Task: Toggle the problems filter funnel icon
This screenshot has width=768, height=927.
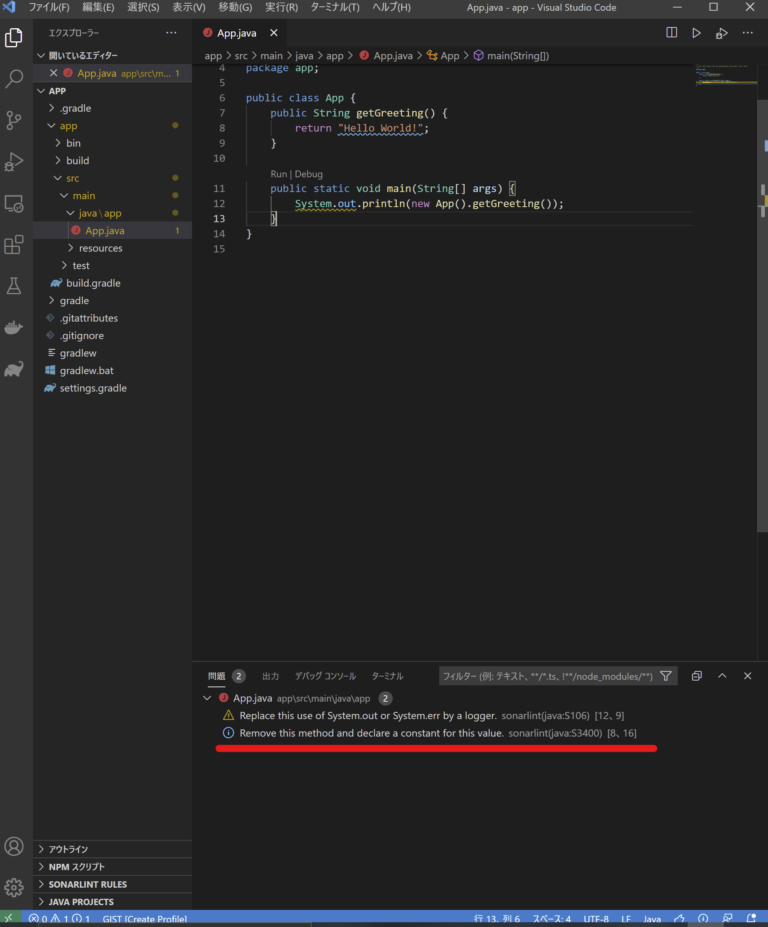Action: click(666, 676)
